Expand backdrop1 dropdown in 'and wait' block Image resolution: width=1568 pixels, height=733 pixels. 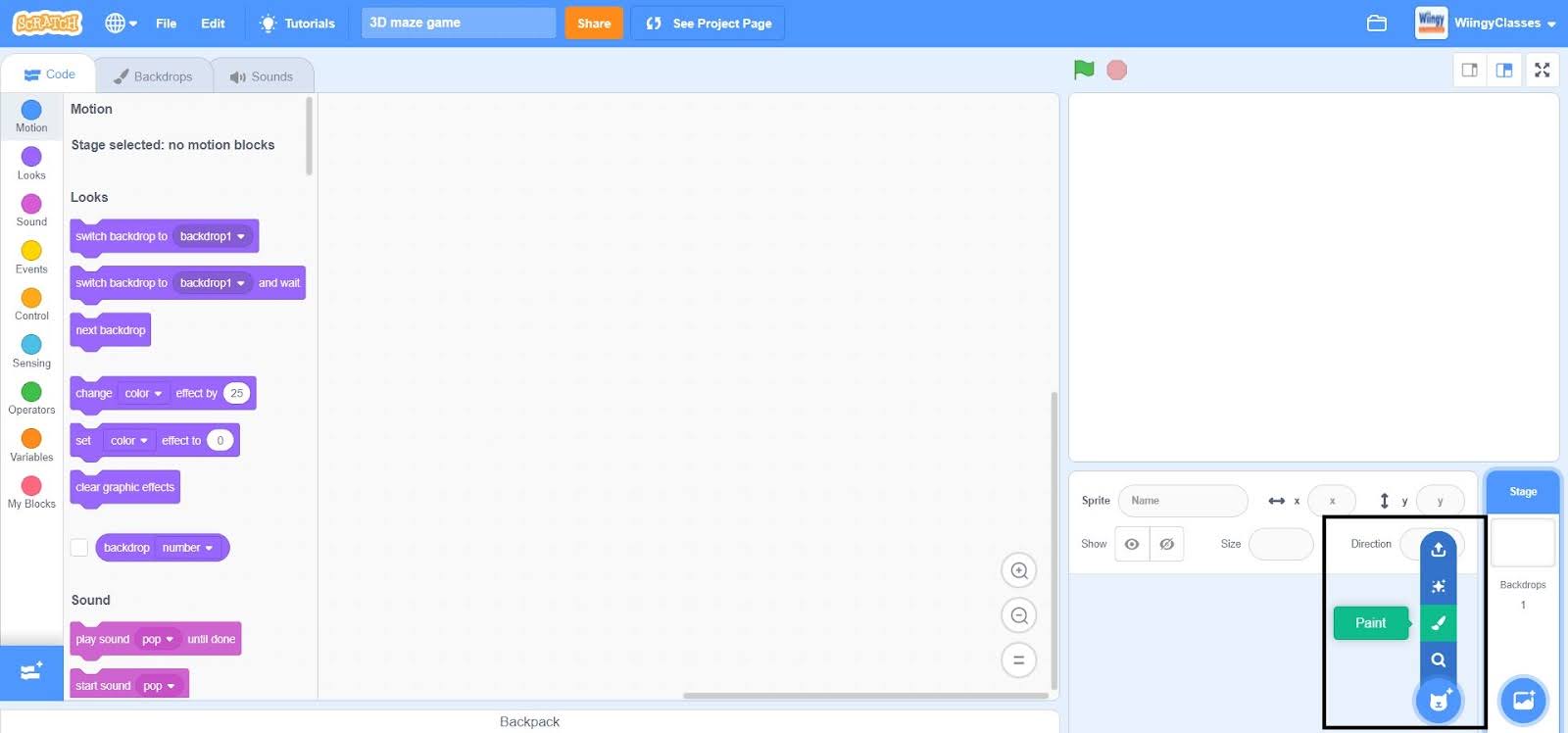tap(214, 283)
